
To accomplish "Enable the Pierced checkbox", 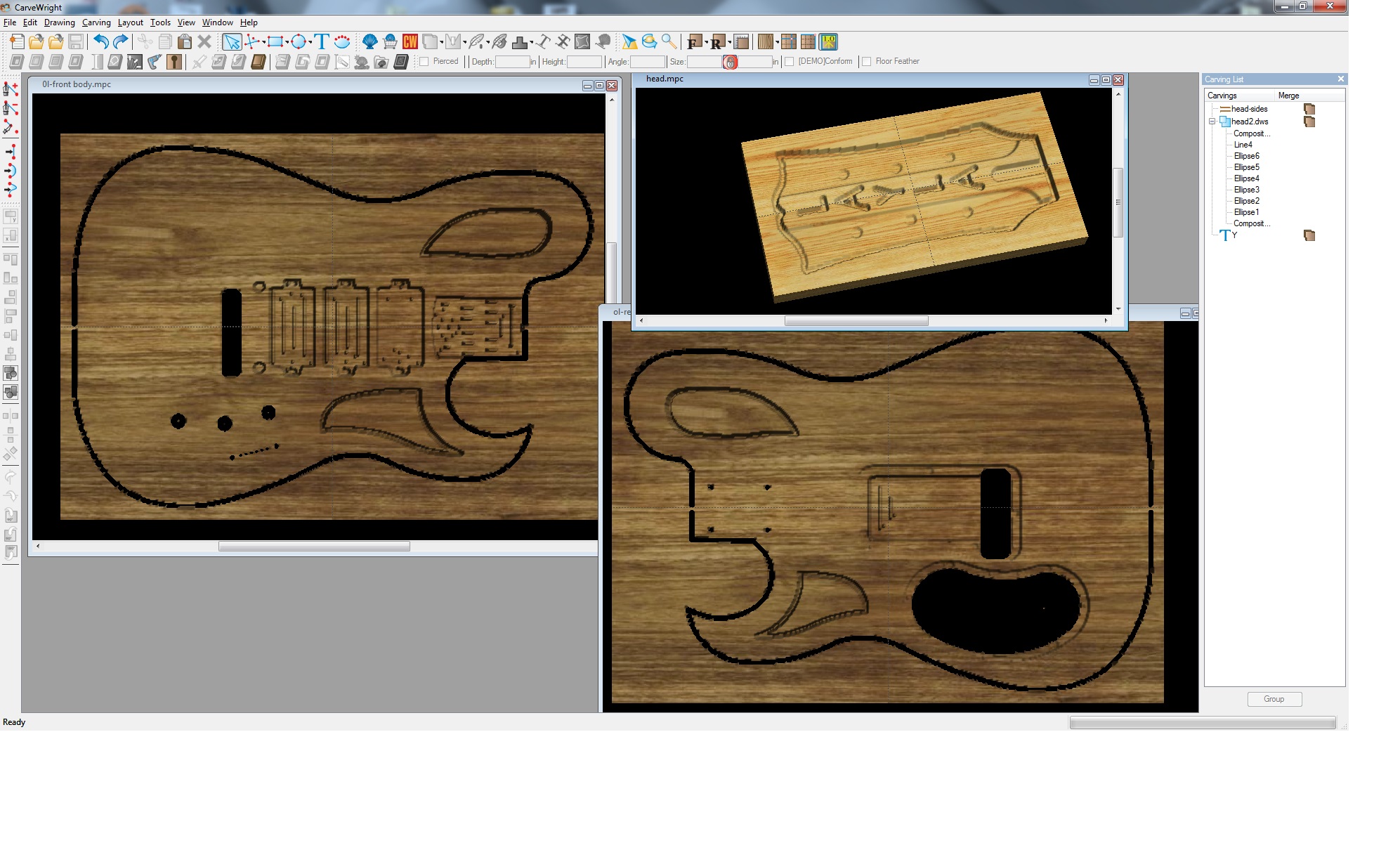I will coord(424,62).
